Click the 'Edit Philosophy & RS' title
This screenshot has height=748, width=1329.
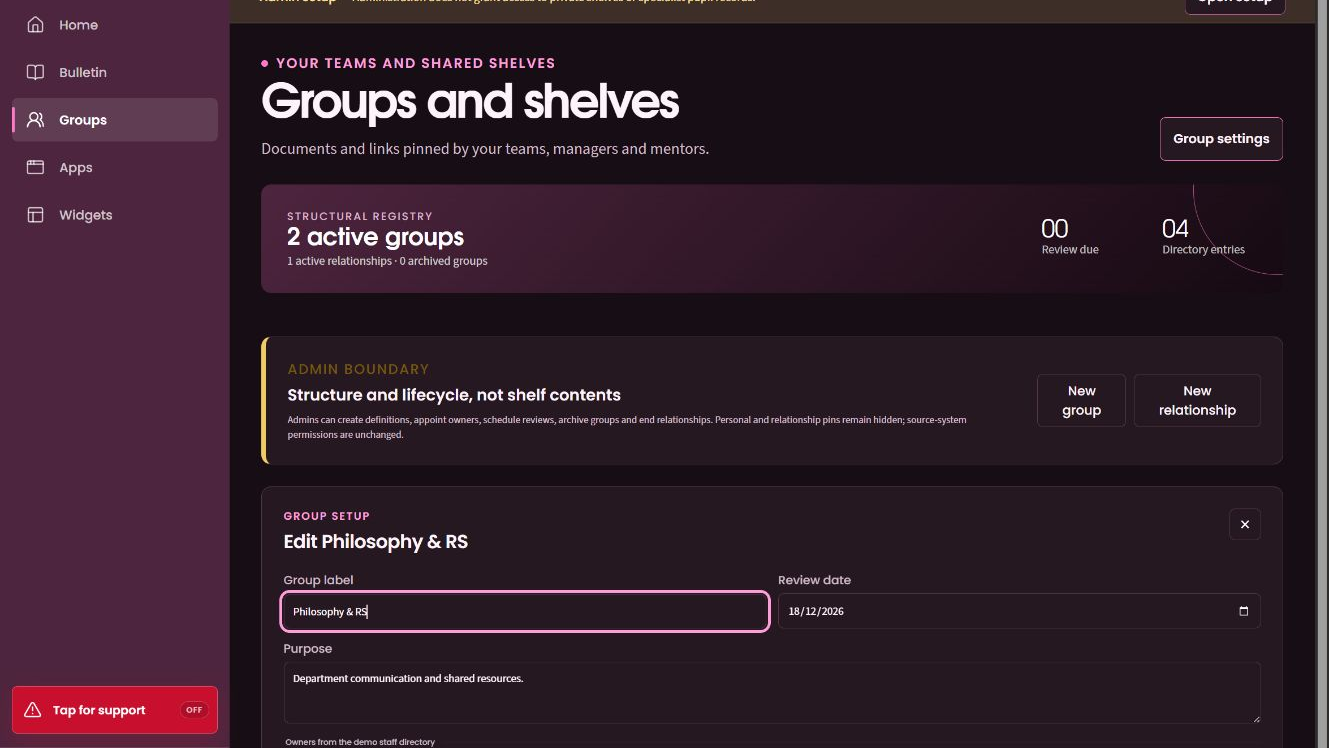376,542
